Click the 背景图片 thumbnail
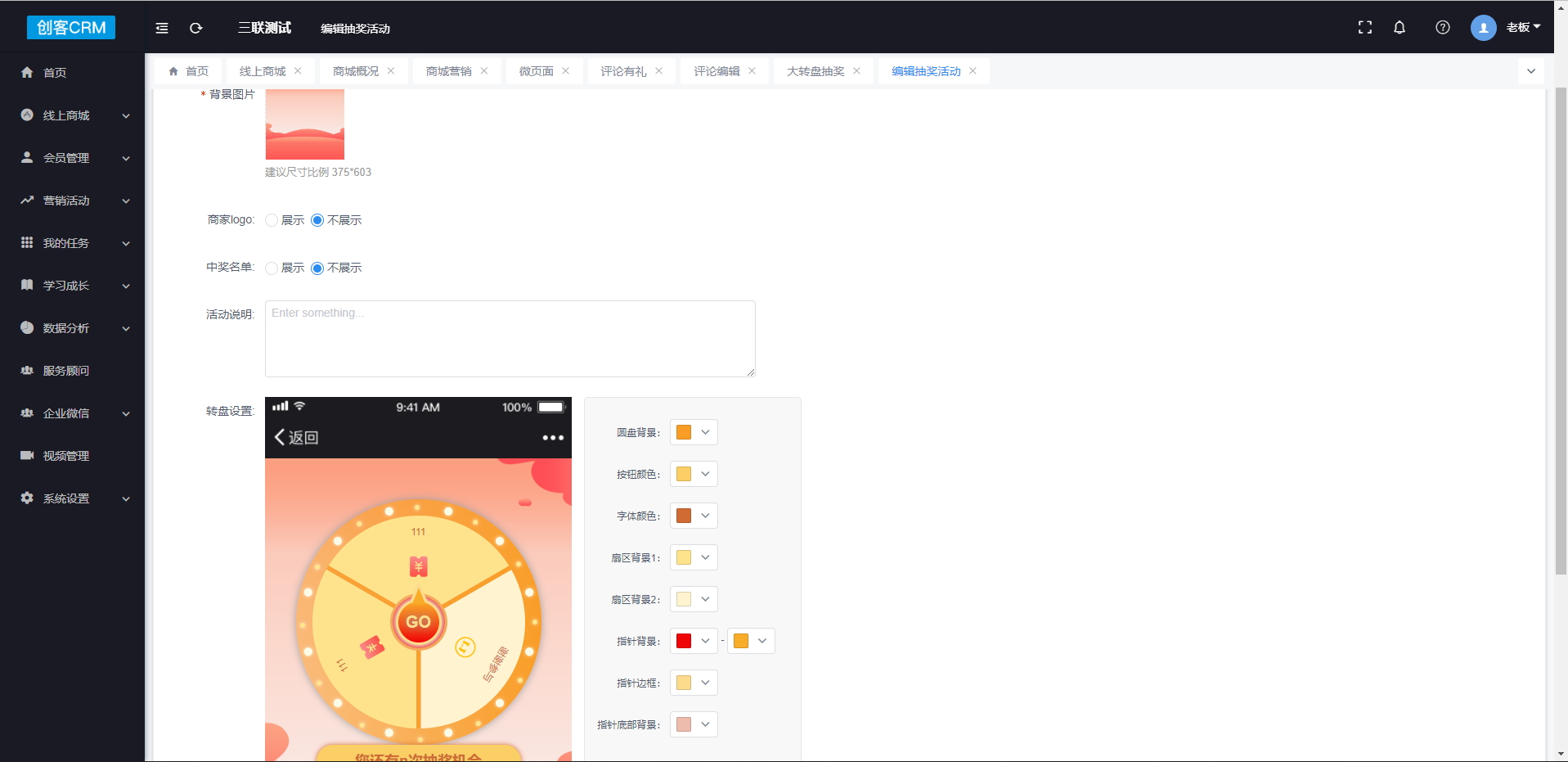This screenshot has height=762, width=1568. pyautogui.click(x=305, y=124)
